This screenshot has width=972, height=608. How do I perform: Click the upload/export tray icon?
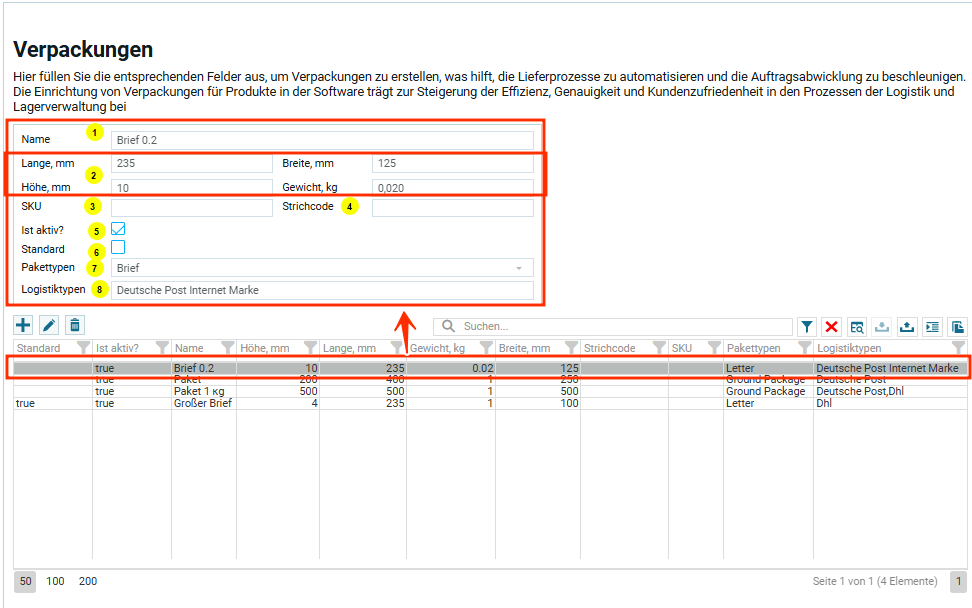tap(907, 327)
